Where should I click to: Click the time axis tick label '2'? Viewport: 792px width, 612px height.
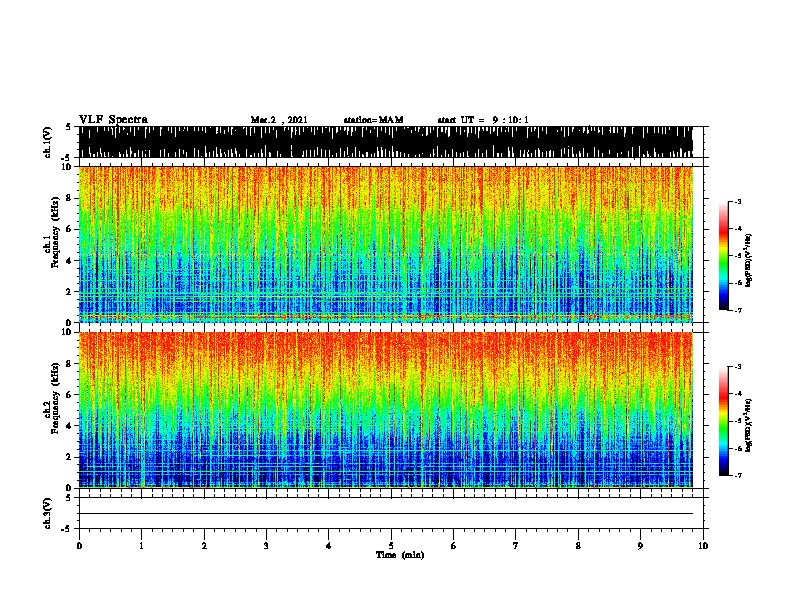[204, 546]
